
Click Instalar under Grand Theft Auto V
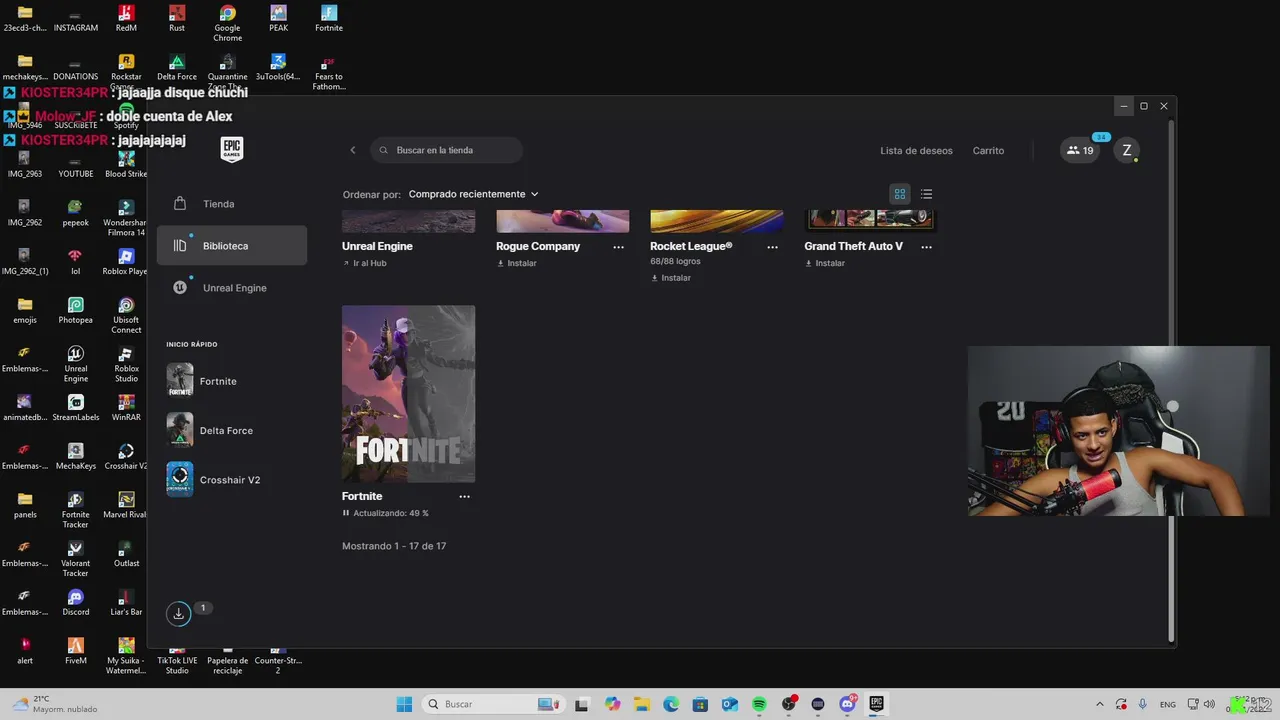[x=824, y=263]
